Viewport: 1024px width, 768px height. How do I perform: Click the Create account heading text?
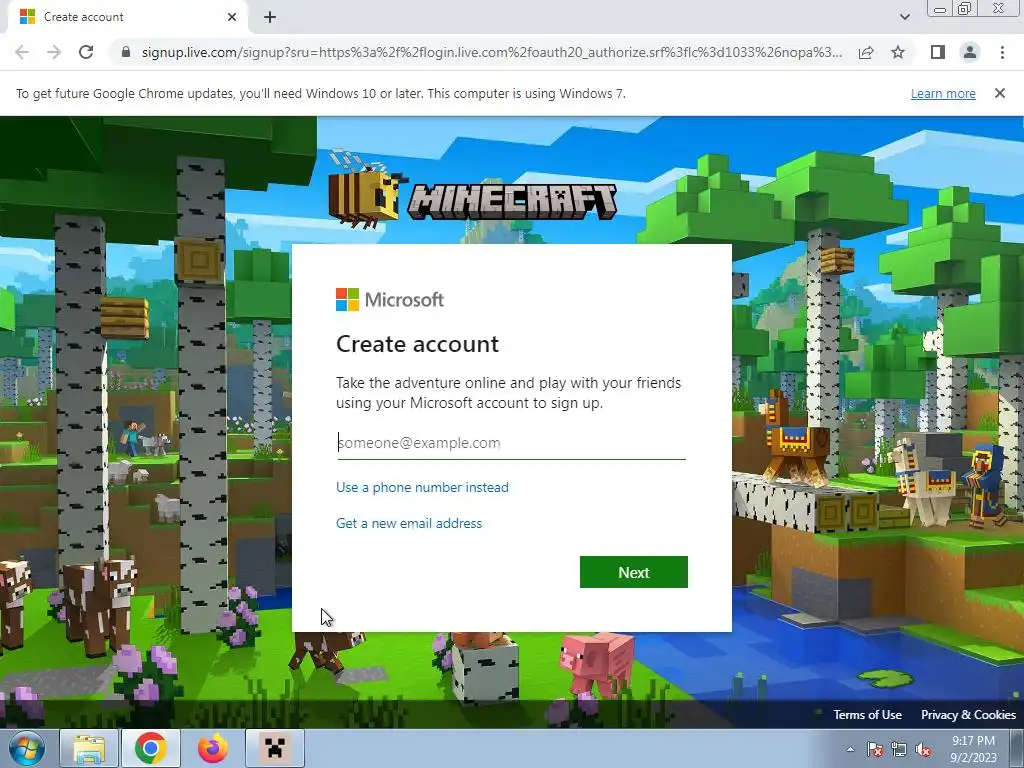coord(417,344)
